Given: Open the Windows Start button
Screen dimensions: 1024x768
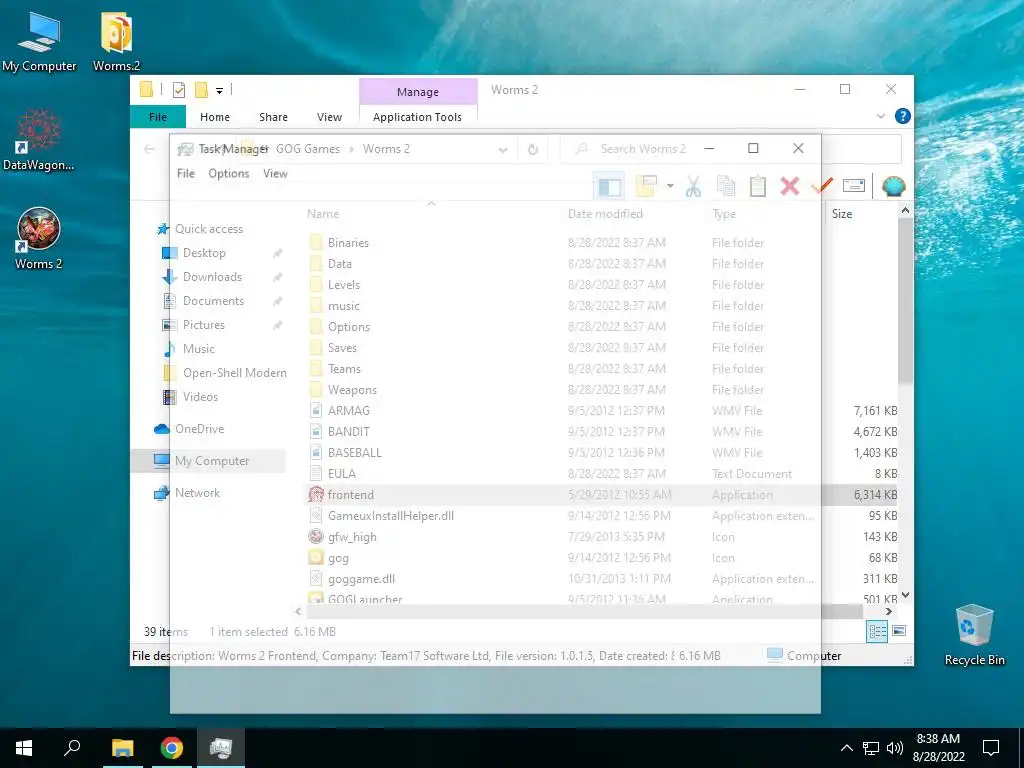Looking at the screenshot, I should pos(24,748).
